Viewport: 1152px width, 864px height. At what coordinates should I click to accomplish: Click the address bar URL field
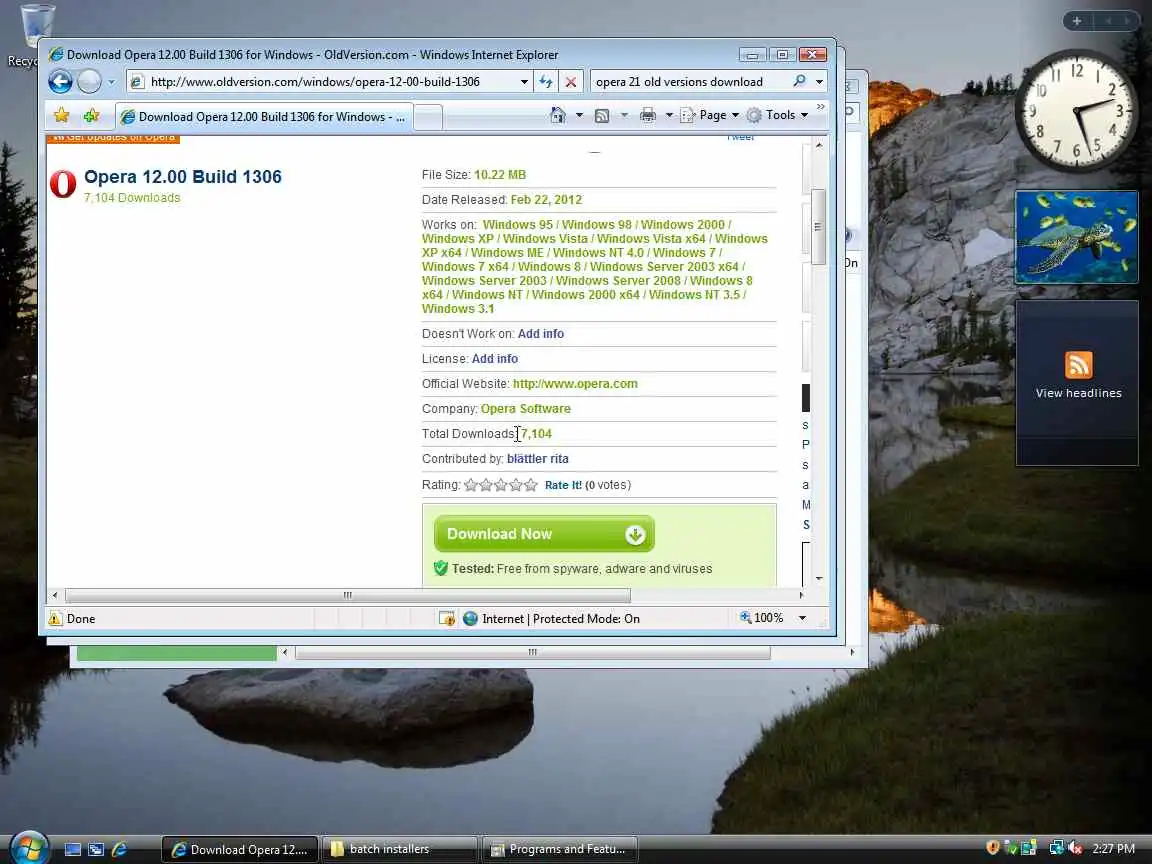pos(322,82)
